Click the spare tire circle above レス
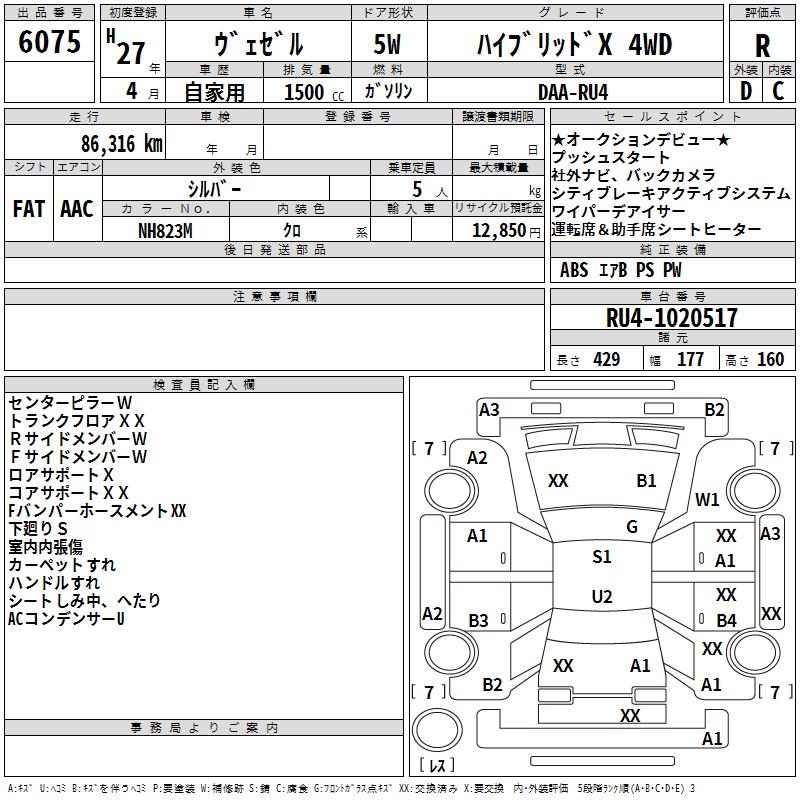The height and width of the screenshot is (800, 800). pos(437,729)
